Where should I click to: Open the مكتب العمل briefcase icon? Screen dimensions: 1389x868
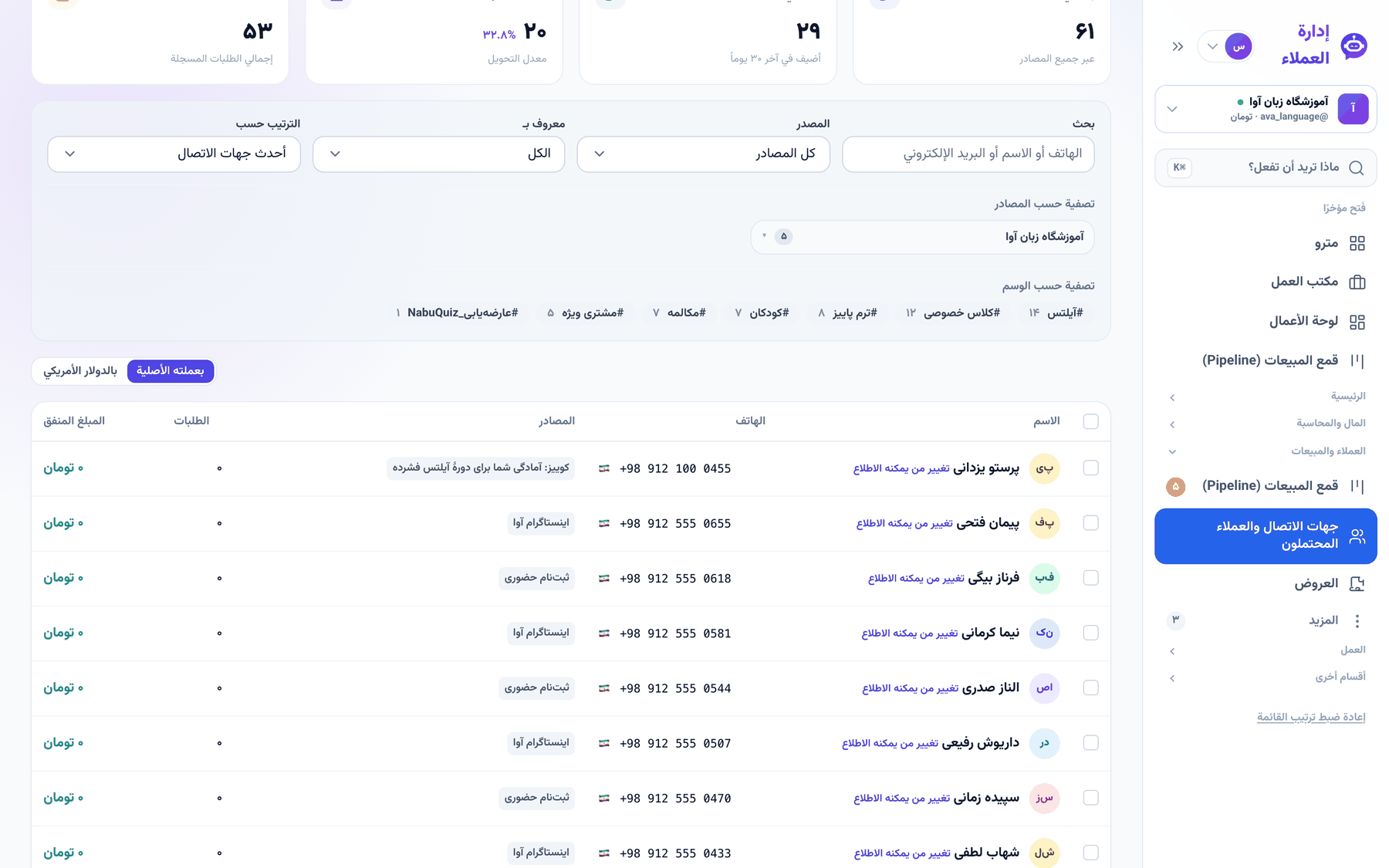1357,282
